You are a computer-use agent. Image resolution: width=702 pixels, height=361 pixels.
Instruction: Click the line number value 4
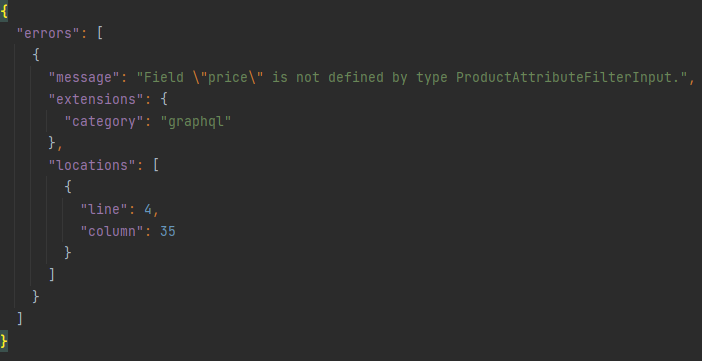click(x=148, y=209)
